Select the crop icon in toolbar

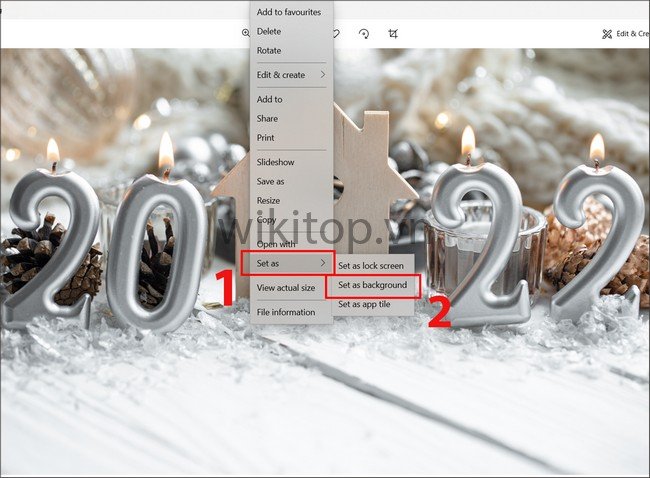pos(393,33)
